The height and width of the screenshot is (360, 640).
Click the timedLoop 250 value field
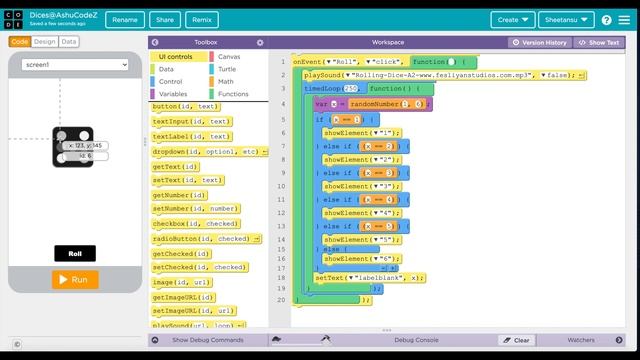tap(350, 89)
